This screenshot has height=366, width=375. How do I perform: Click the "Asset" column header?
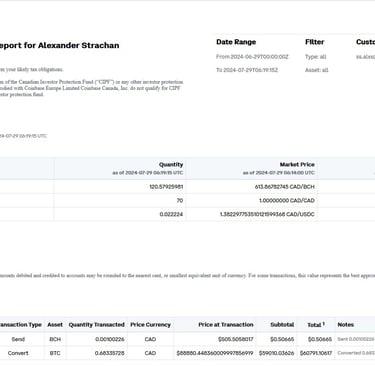[x=55, y=325]
